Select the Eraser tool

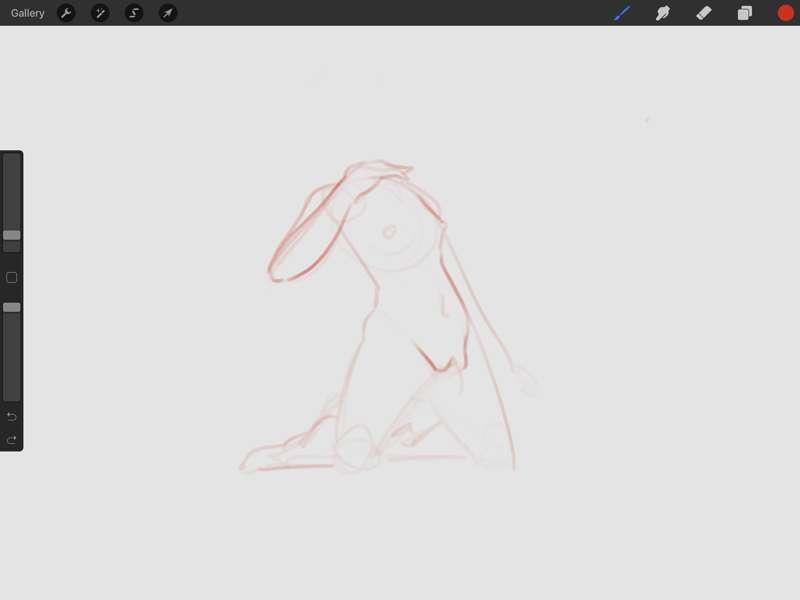coord(704,13)
